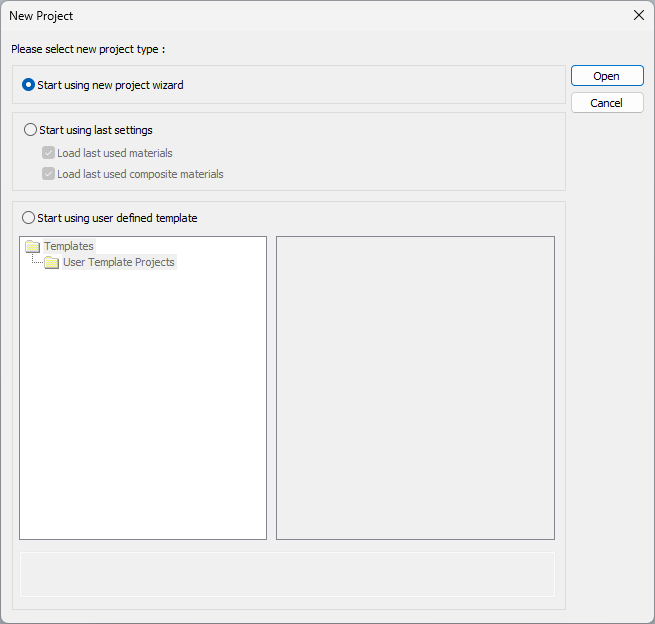Click the 'Load last used composite materials' label text
The width and height of the screenshot is (655, 624).
pos(140,174)
